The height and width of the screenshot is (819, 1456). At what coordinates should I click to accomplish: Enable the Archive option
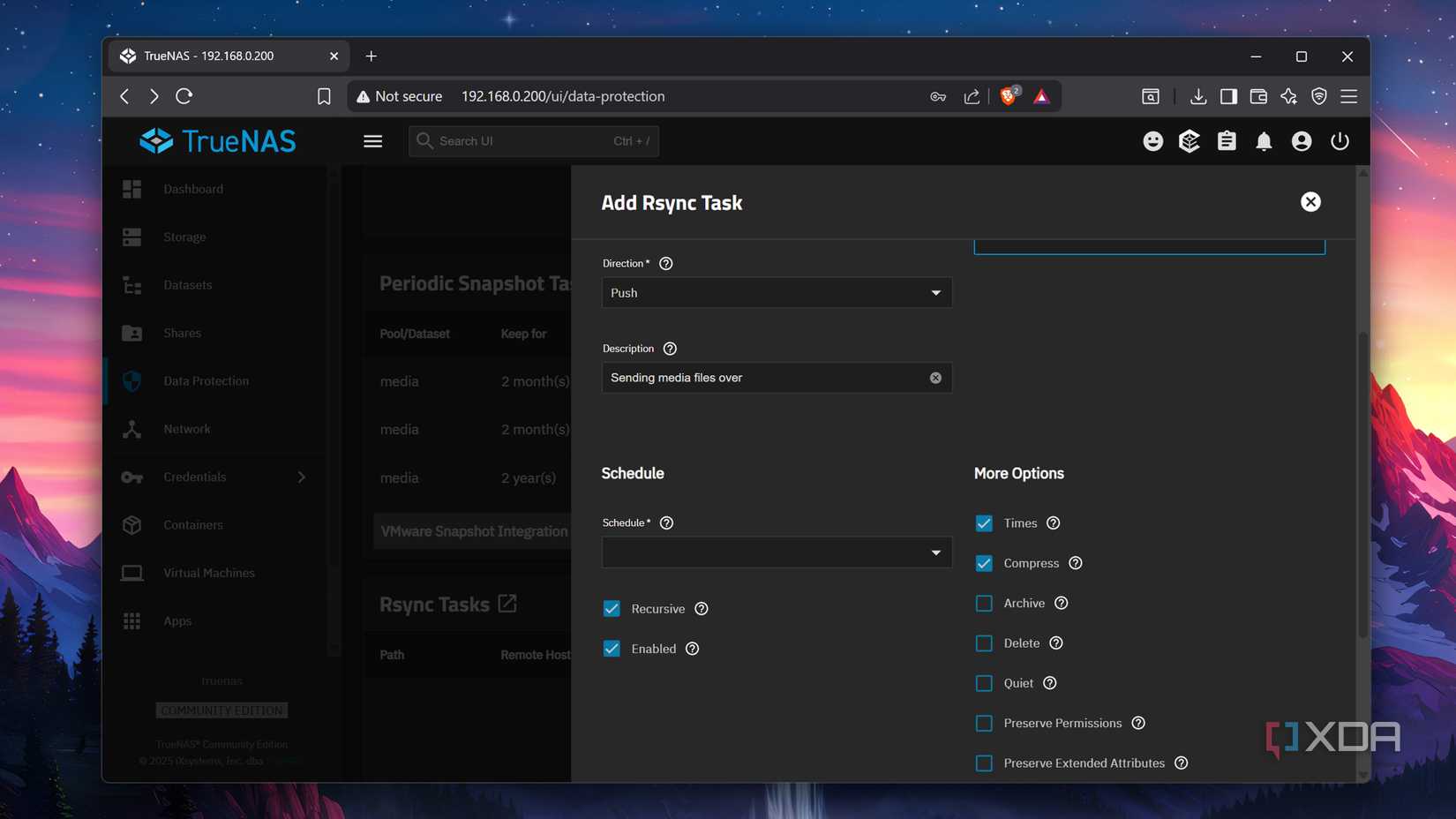984,604
